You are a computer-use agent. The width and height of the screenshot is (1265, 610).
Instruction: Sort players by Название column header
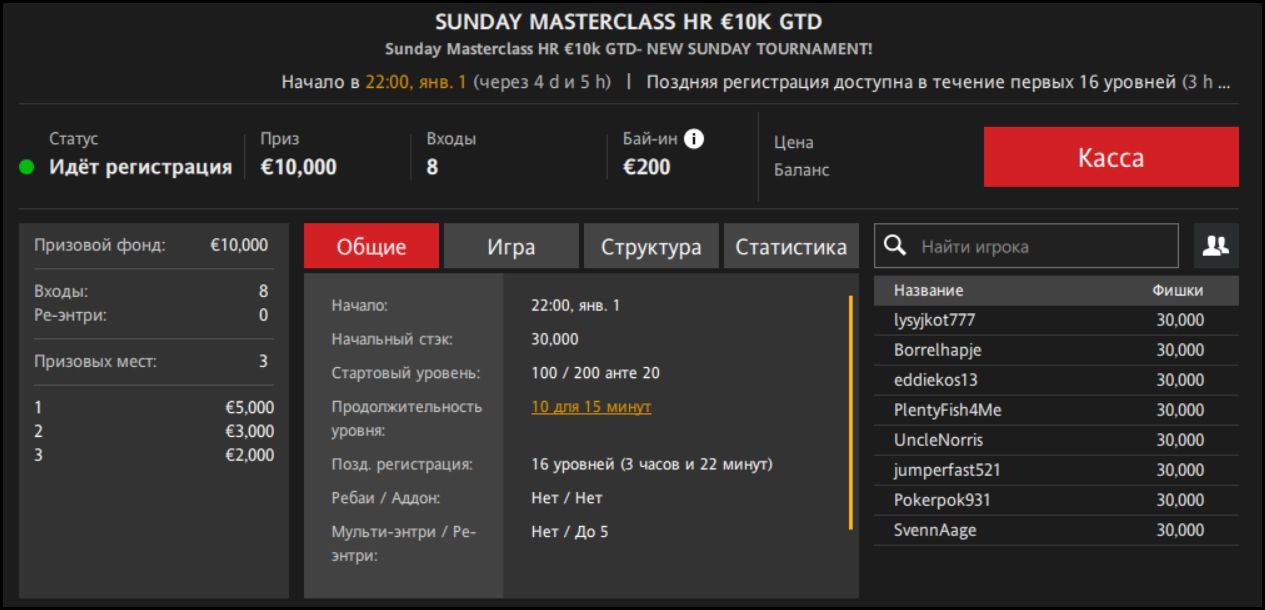click(928, 291)
